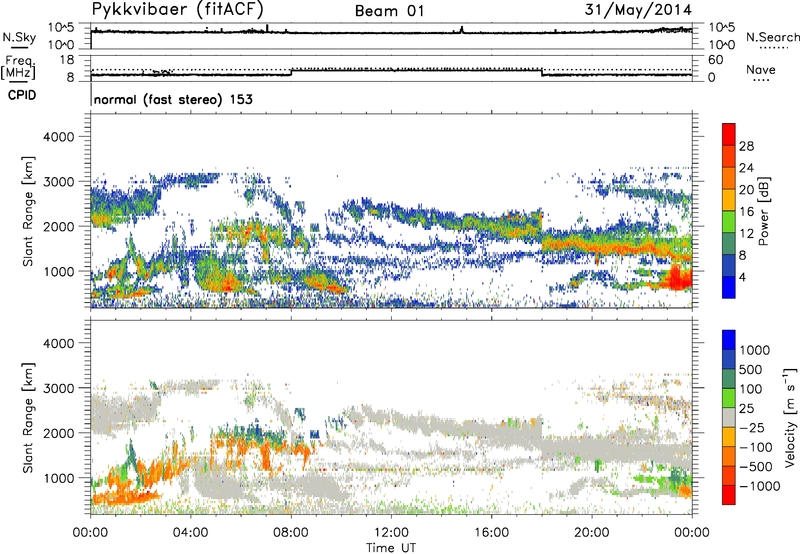Click the '04:00' time axis tick label

[190, 533]
